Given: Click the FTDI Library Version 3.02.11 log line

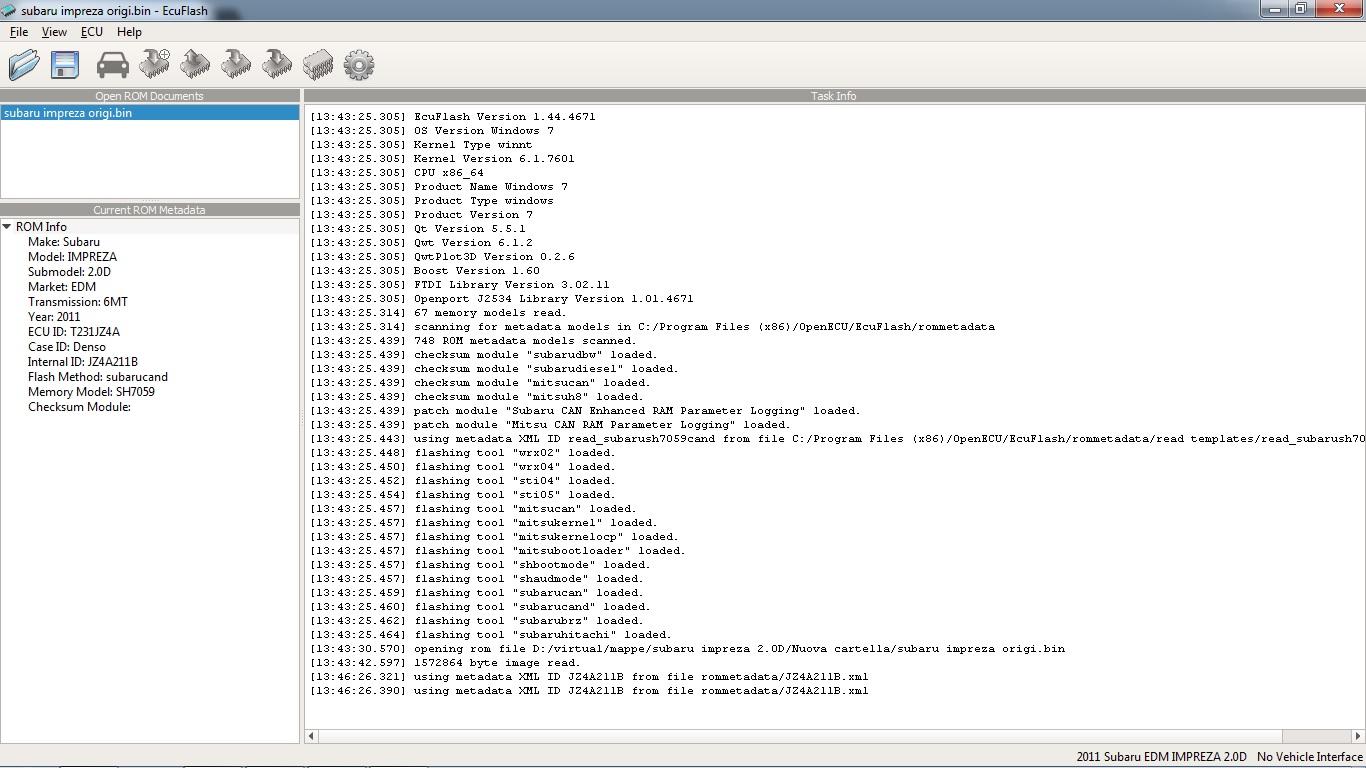Looking at the screenshot, I should [460, 284].
